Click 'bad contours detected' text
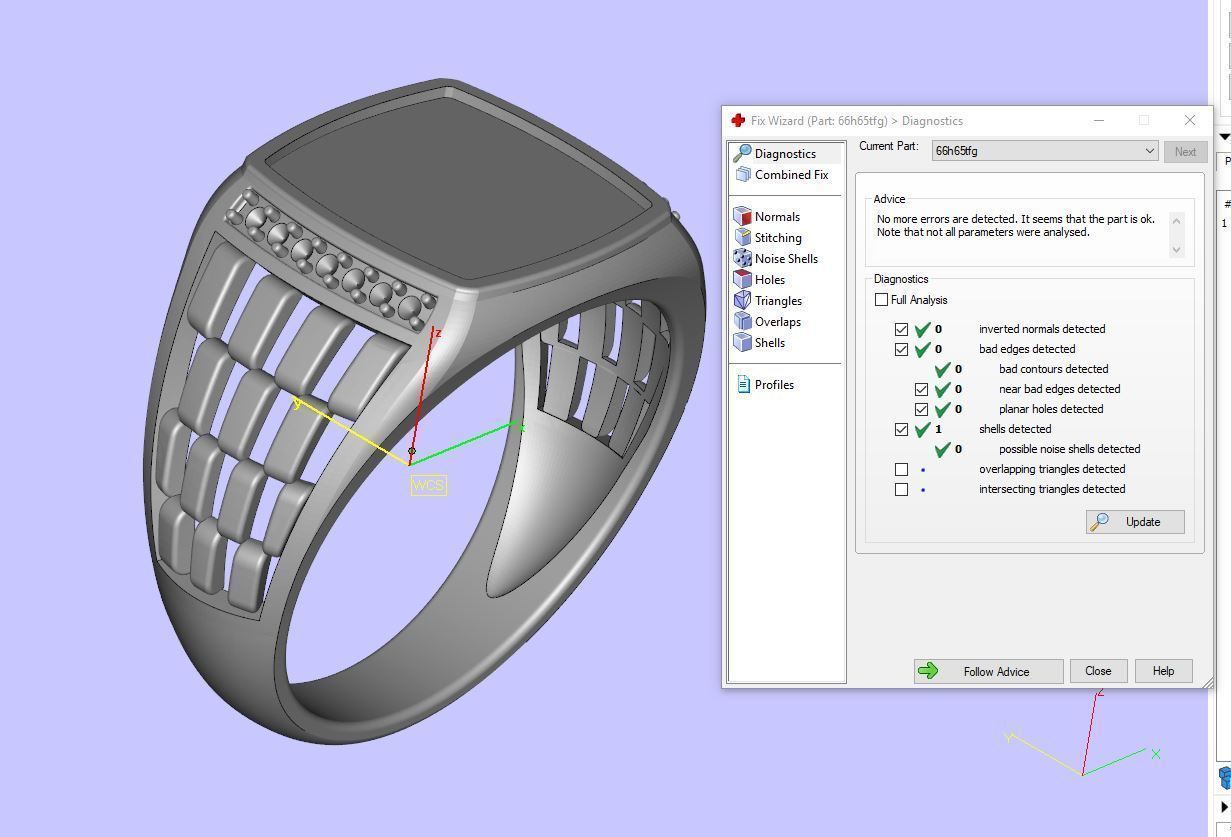This screenshot has height=837, width=1231. click(1053, 369)
